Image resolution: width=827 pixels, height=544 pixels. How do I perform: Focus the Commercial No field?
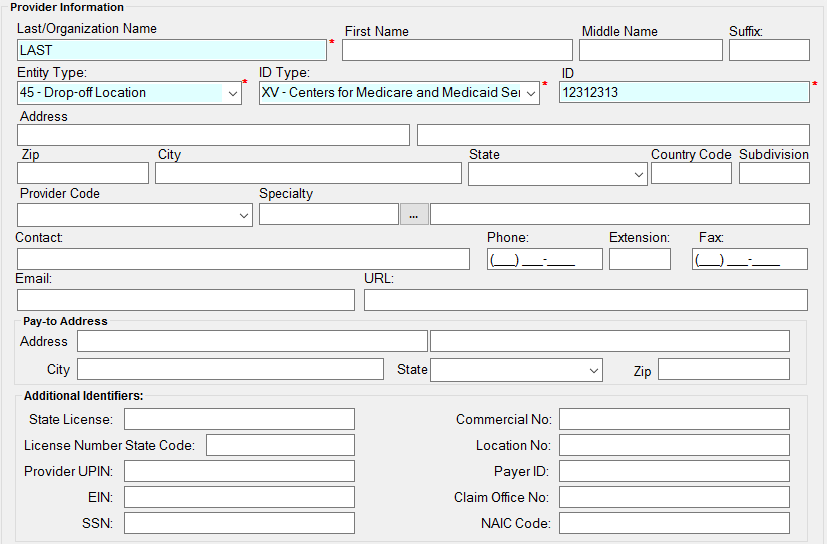tap(675, 419)
